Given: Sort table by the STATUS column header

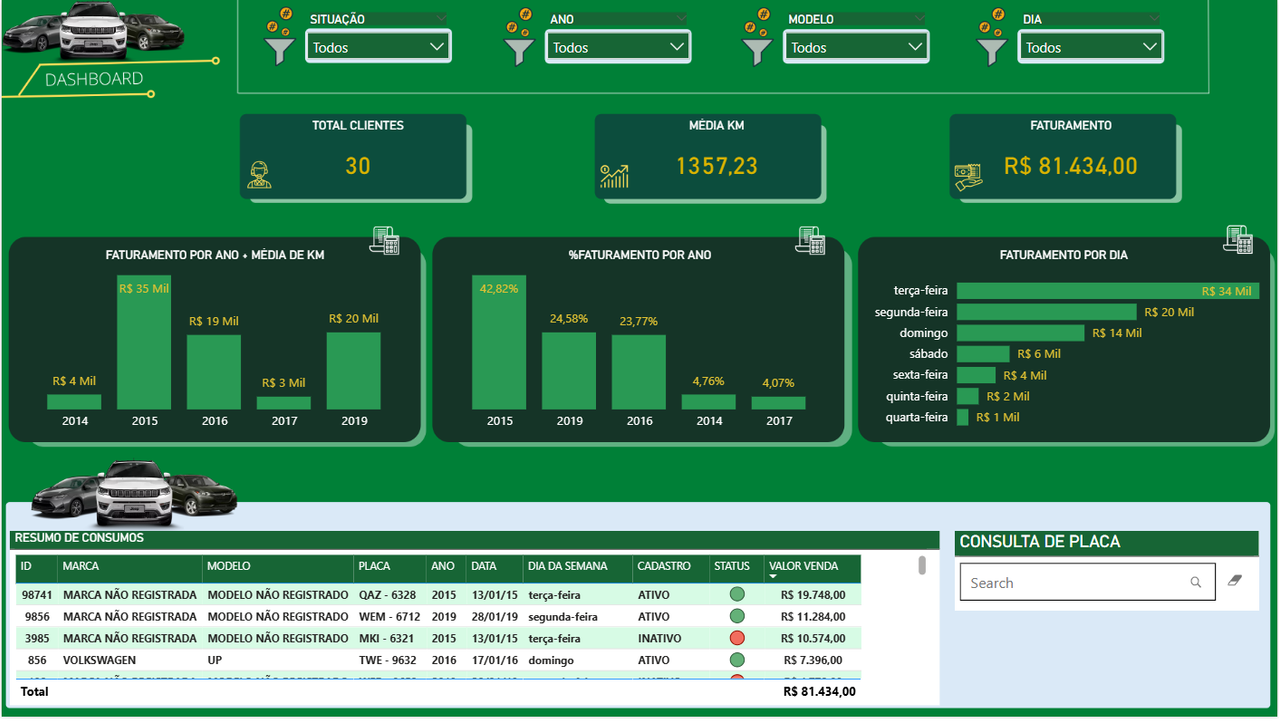Looking at the screenshot, I should click(737, 567).
